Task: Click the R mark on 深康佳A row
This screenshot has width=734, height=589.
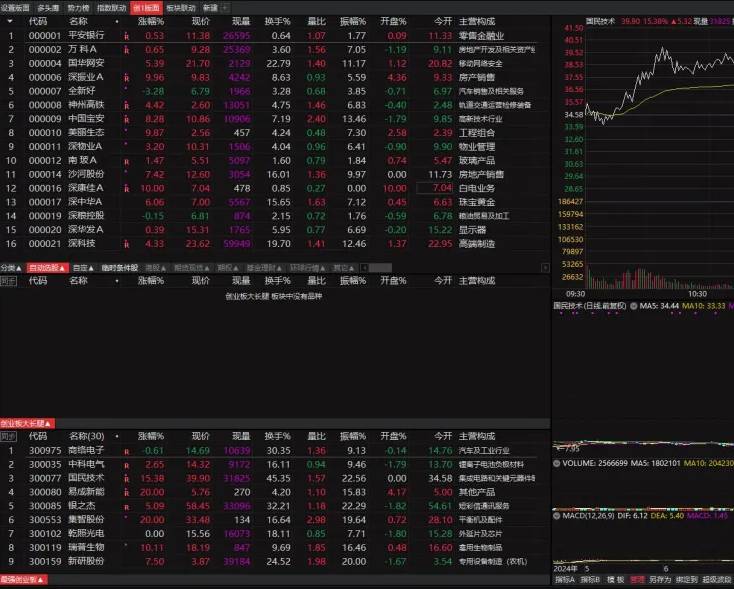Action: click(126, 188)
